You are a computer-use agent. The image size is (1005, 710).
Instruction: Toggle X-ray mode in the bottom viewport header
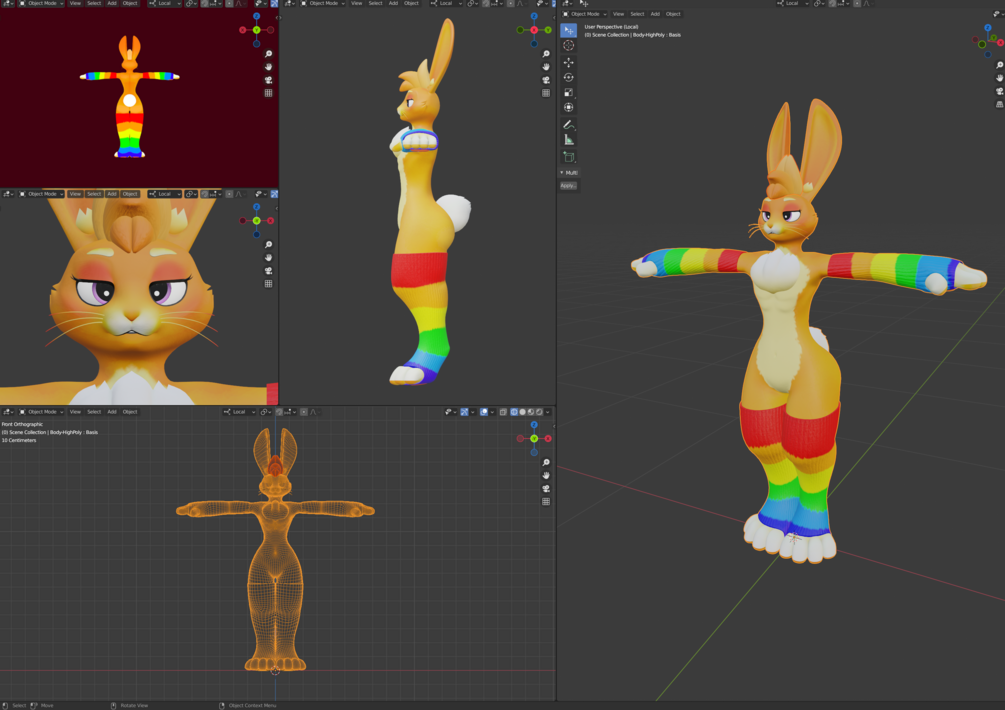(503, 412)
